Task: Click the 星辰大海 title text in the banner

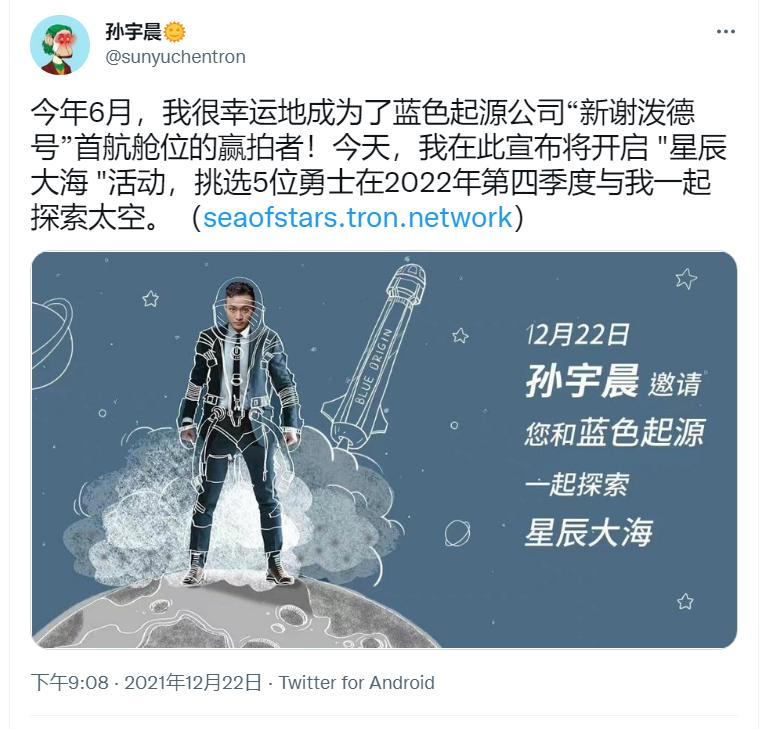Action: [x=589, y=531]
